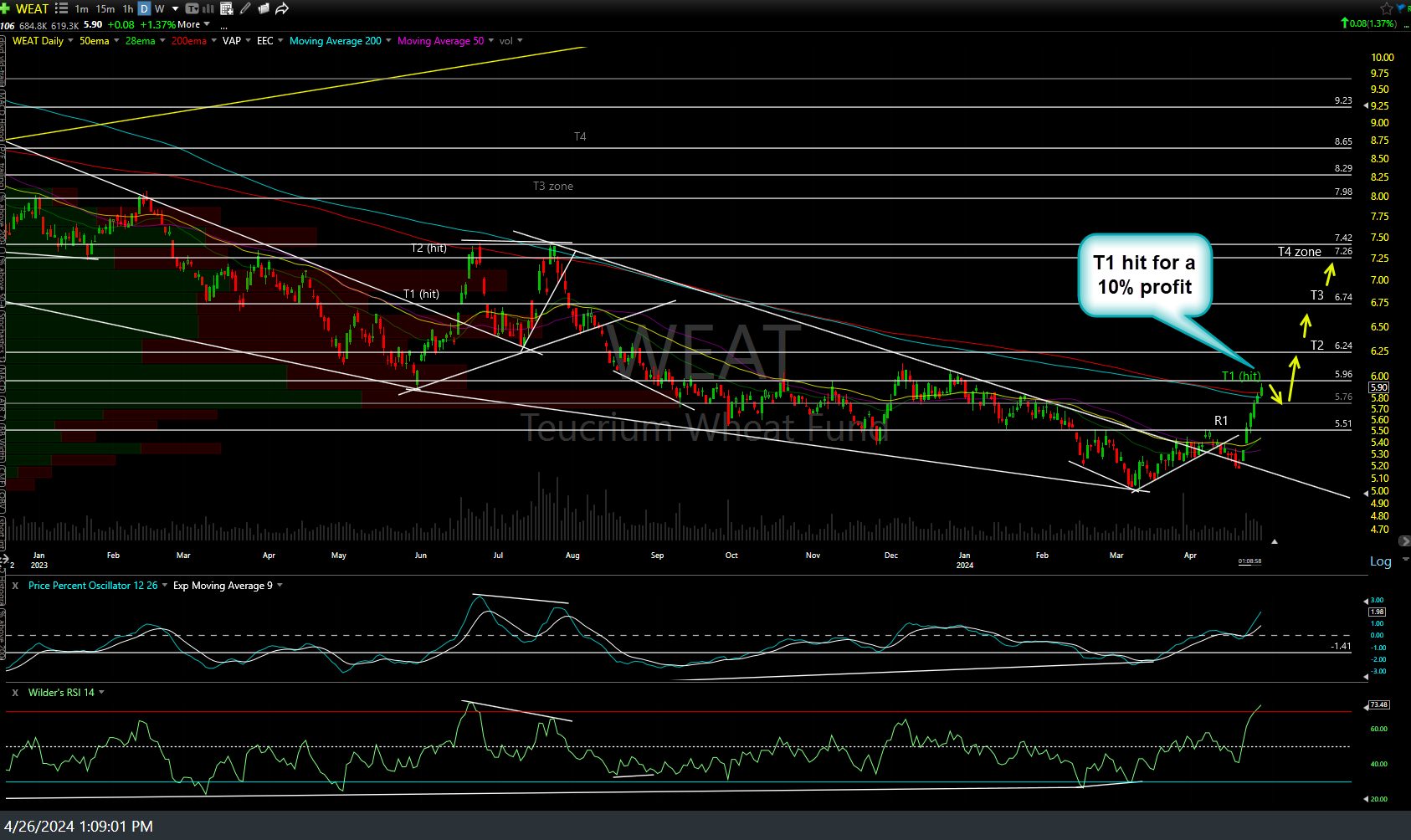Open the calculator/grid icon in the toolbar
Viewport: 1411px width, 840px height.
coord(226,8)
